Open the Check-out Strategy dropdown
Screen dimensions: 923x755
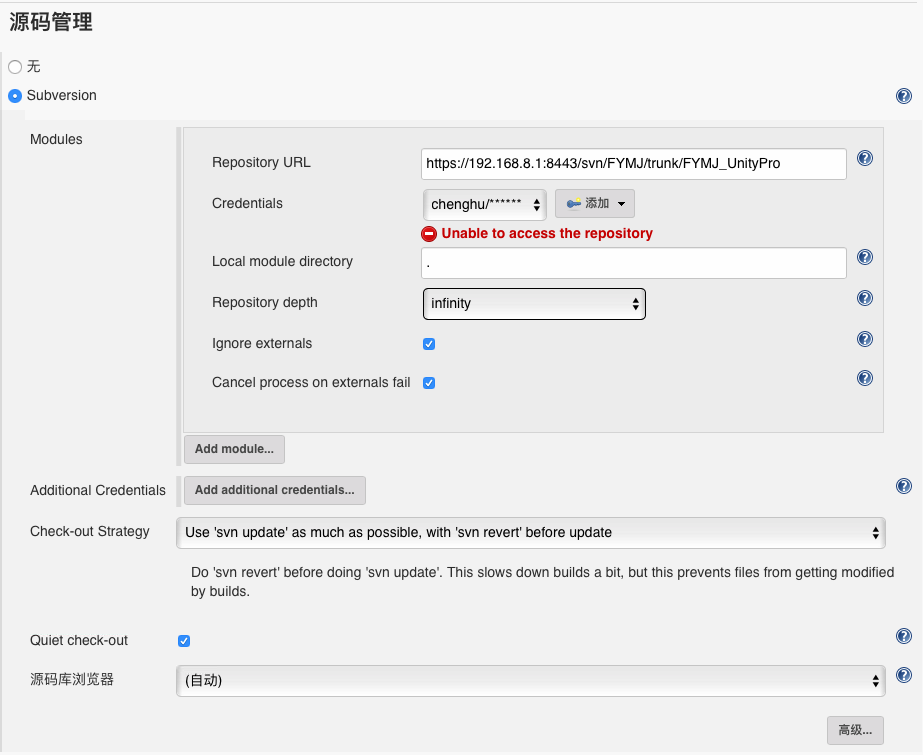pyautogui.click(x=530, y=533)
